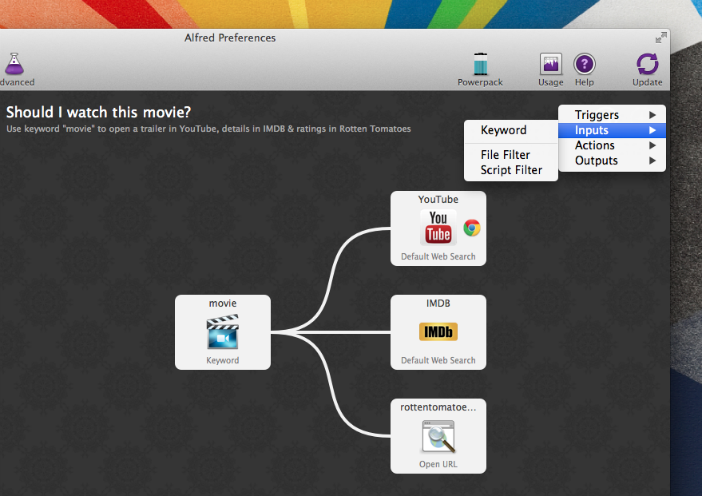702x496 pixels.
Task: Click the IMDb logo in the IMDB node
Action: [x=438, y=332]
